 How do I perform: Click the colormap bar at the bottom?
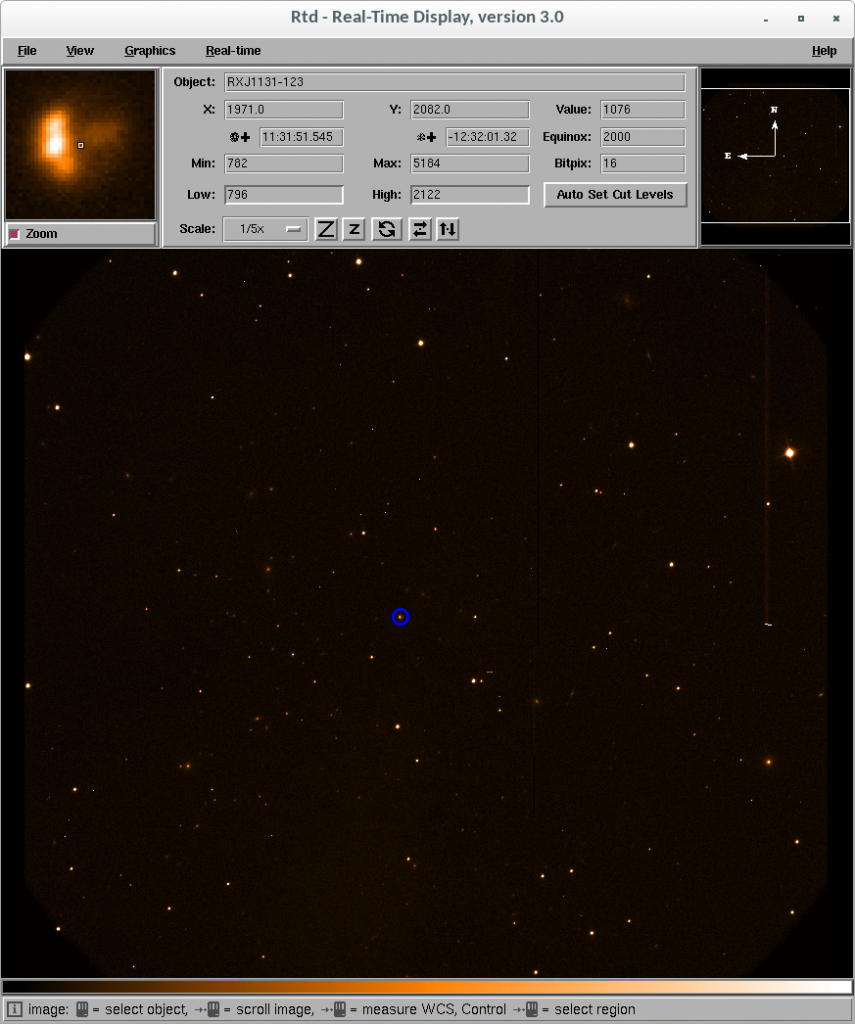tap(427, 986)
